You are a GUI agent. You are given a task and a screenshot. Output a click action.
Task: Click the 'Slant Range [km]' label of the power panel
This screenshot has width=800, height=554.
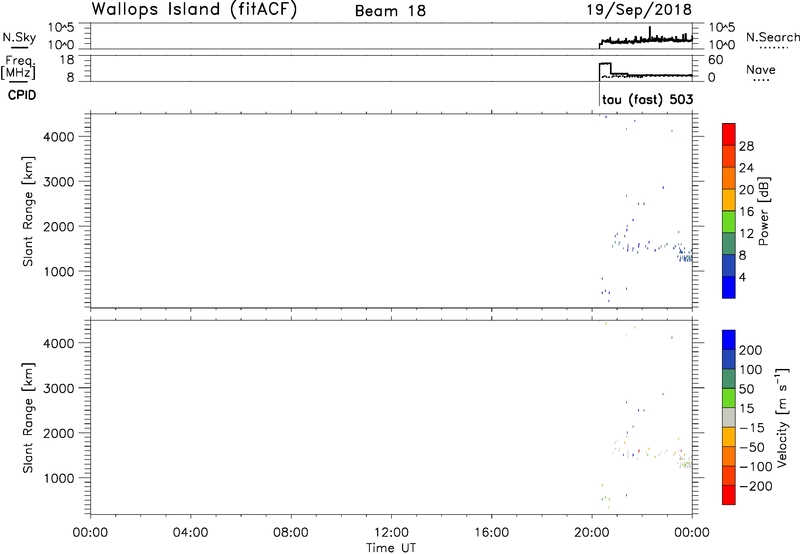point(28,211)
